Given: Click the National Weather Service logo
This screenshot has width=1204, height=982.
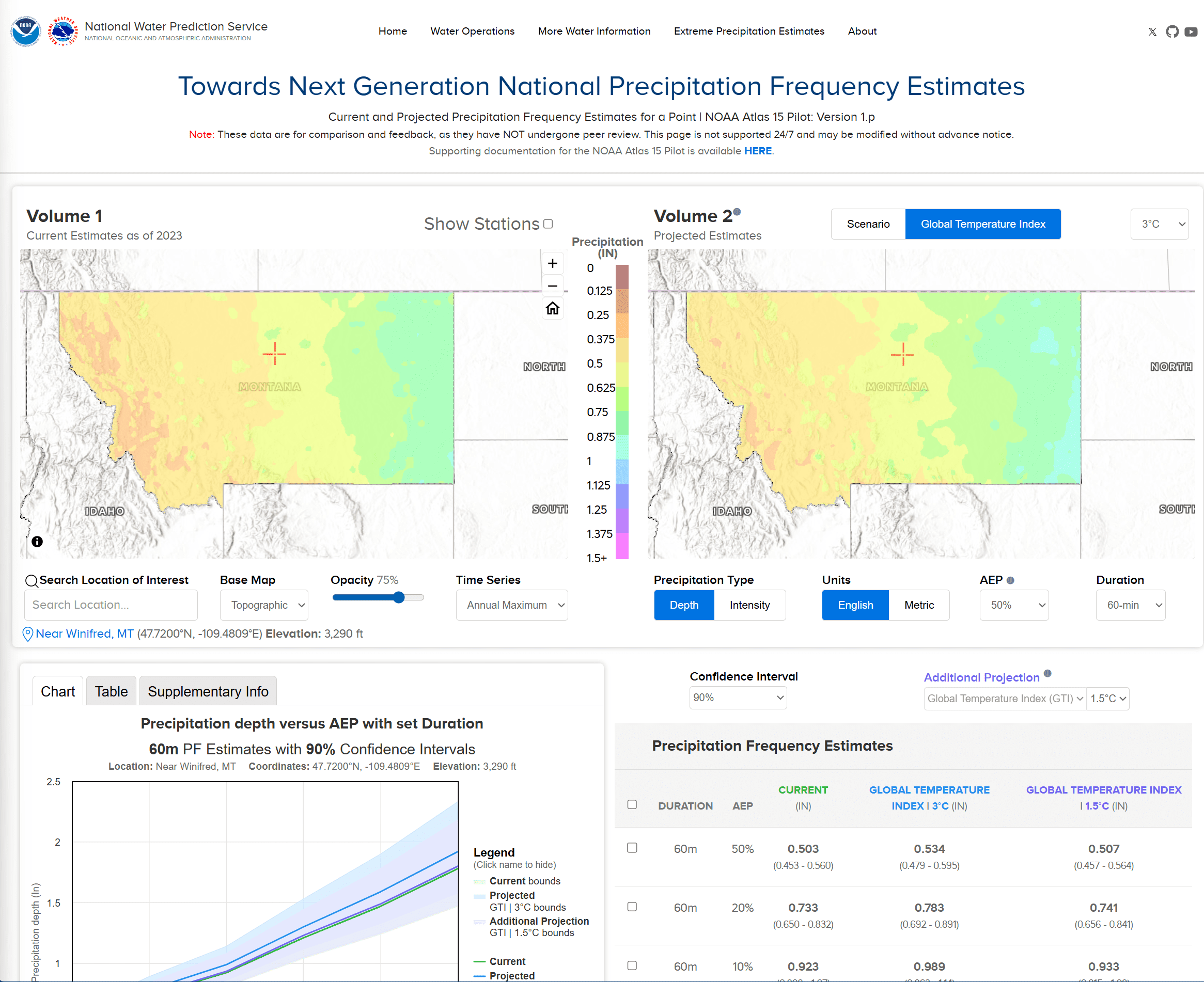Looking at the screenshot, I should 63,31.
